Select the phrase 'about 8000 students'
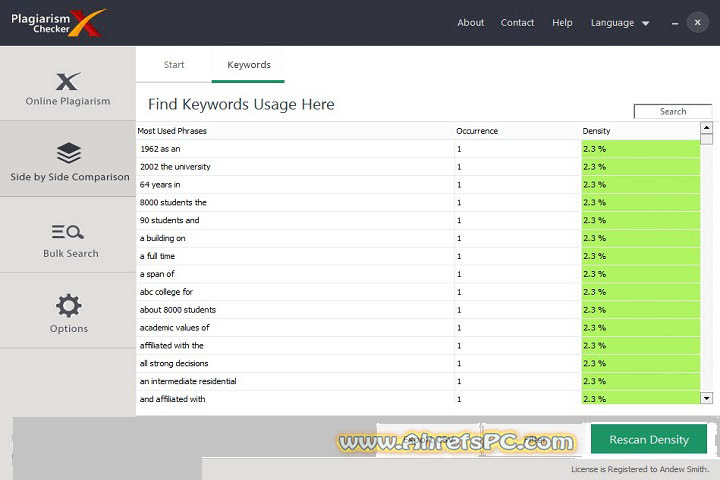Viewport: 720px width, 480px height. coord(178,310)
